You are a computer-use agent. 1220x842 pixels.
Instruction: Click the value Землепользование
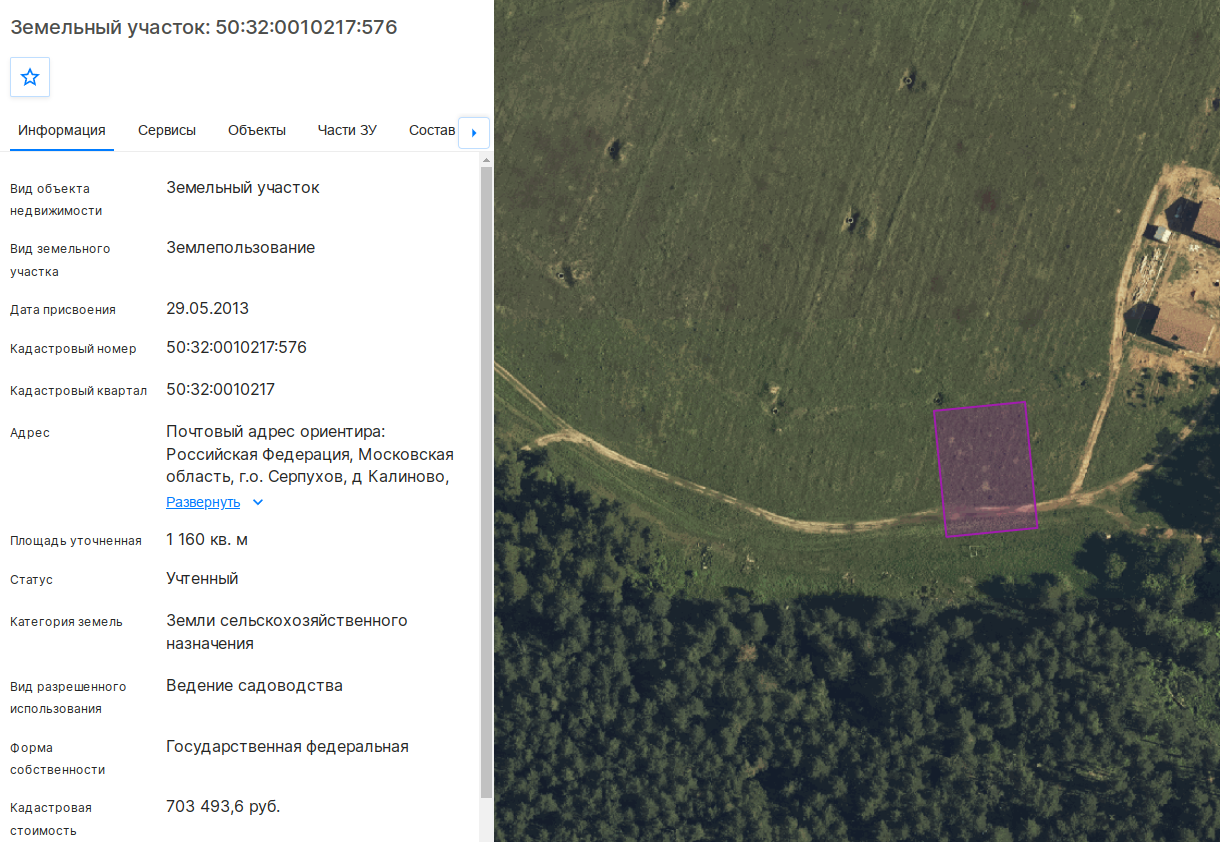[240, 247]
